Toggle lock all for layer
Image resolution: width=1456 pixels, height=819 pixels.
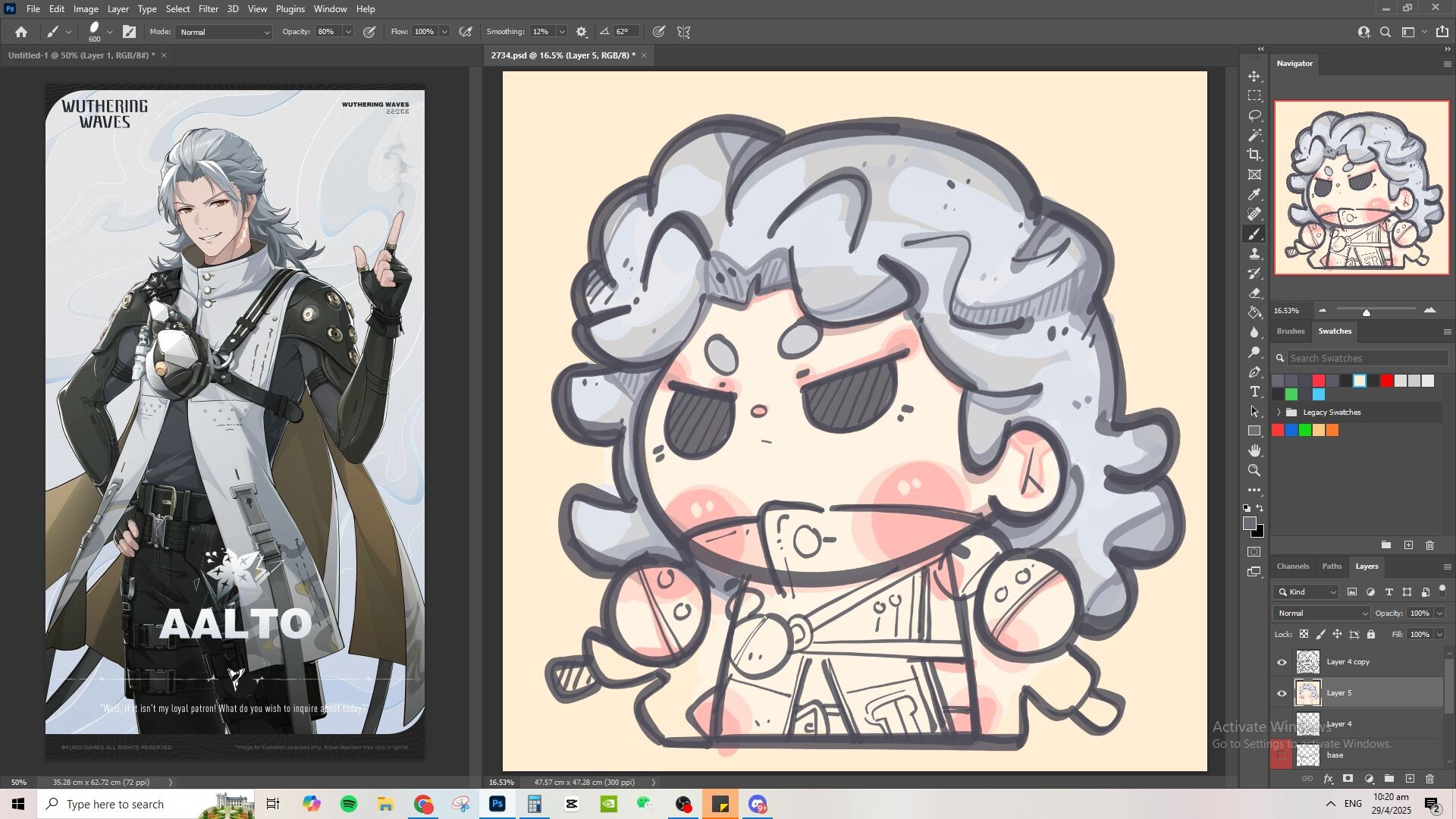coord(1371,635)
